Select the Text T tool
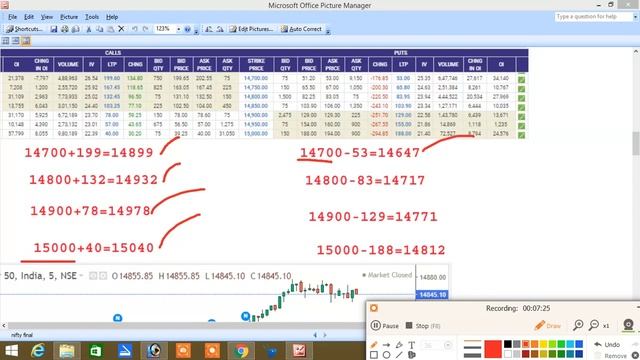Screen dimensions: 640x360 click(411, 345)
